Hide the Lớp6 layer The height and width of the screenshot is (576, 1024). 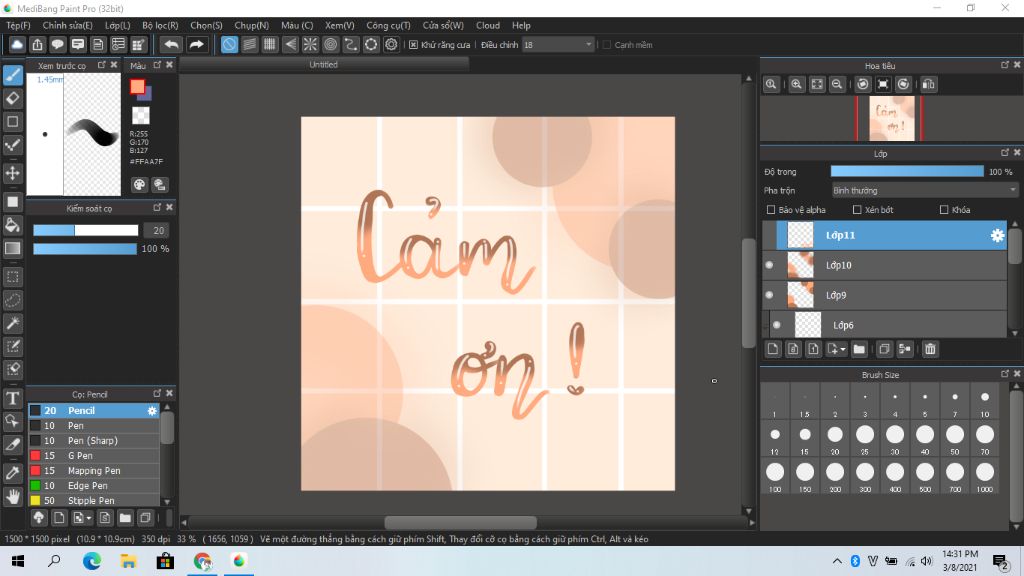776,325
